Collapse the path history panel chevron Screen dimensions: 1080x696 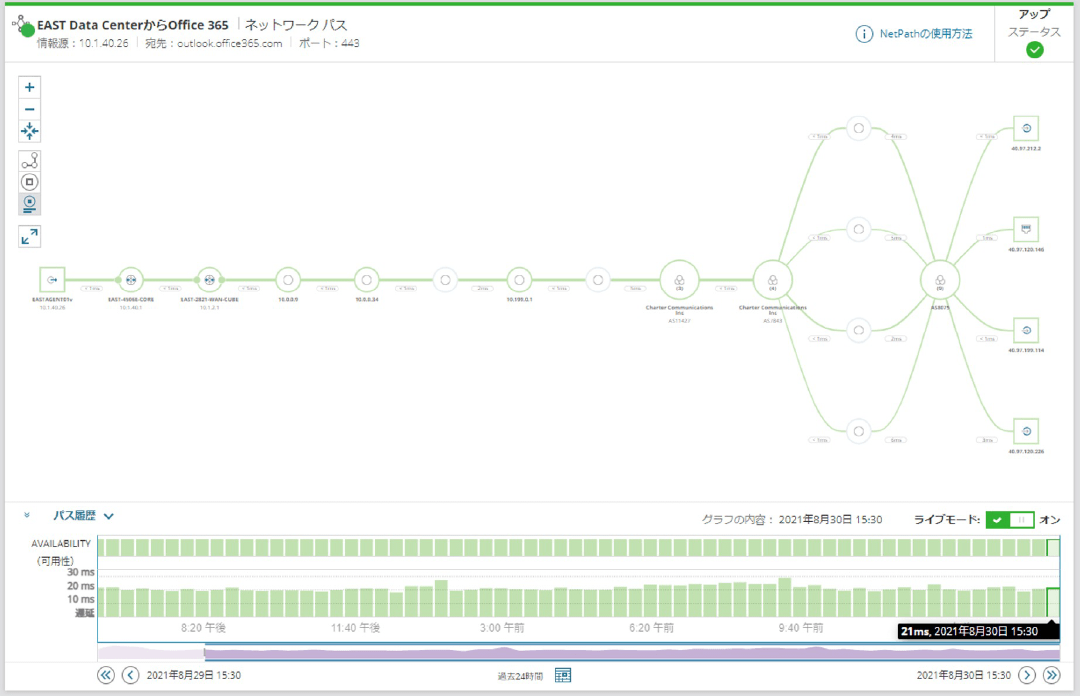(x=27, y=515)
